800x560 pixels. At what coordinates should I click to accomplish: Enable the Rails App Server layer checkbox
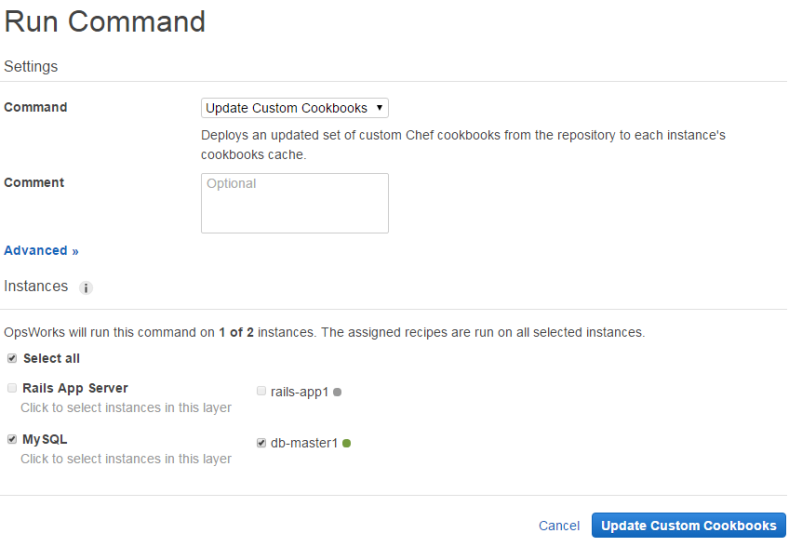[12, 388]
